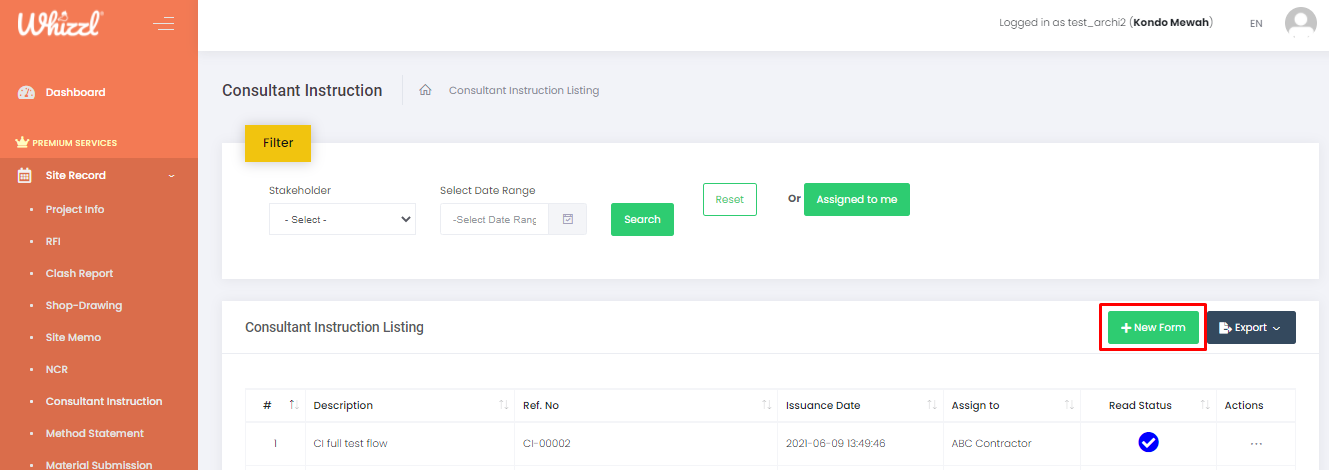
Task: Click the Whizzl logo
Action: click(x=60, y=23)
